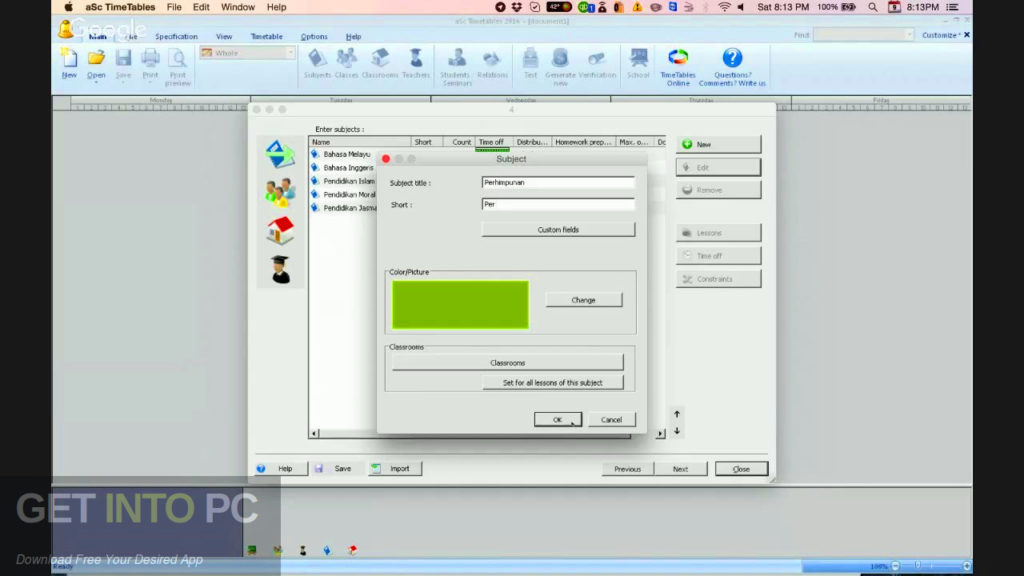Click the Wi-Fi menu bar icon
The image size is (1024, 576).
click(x=724, y=7)
